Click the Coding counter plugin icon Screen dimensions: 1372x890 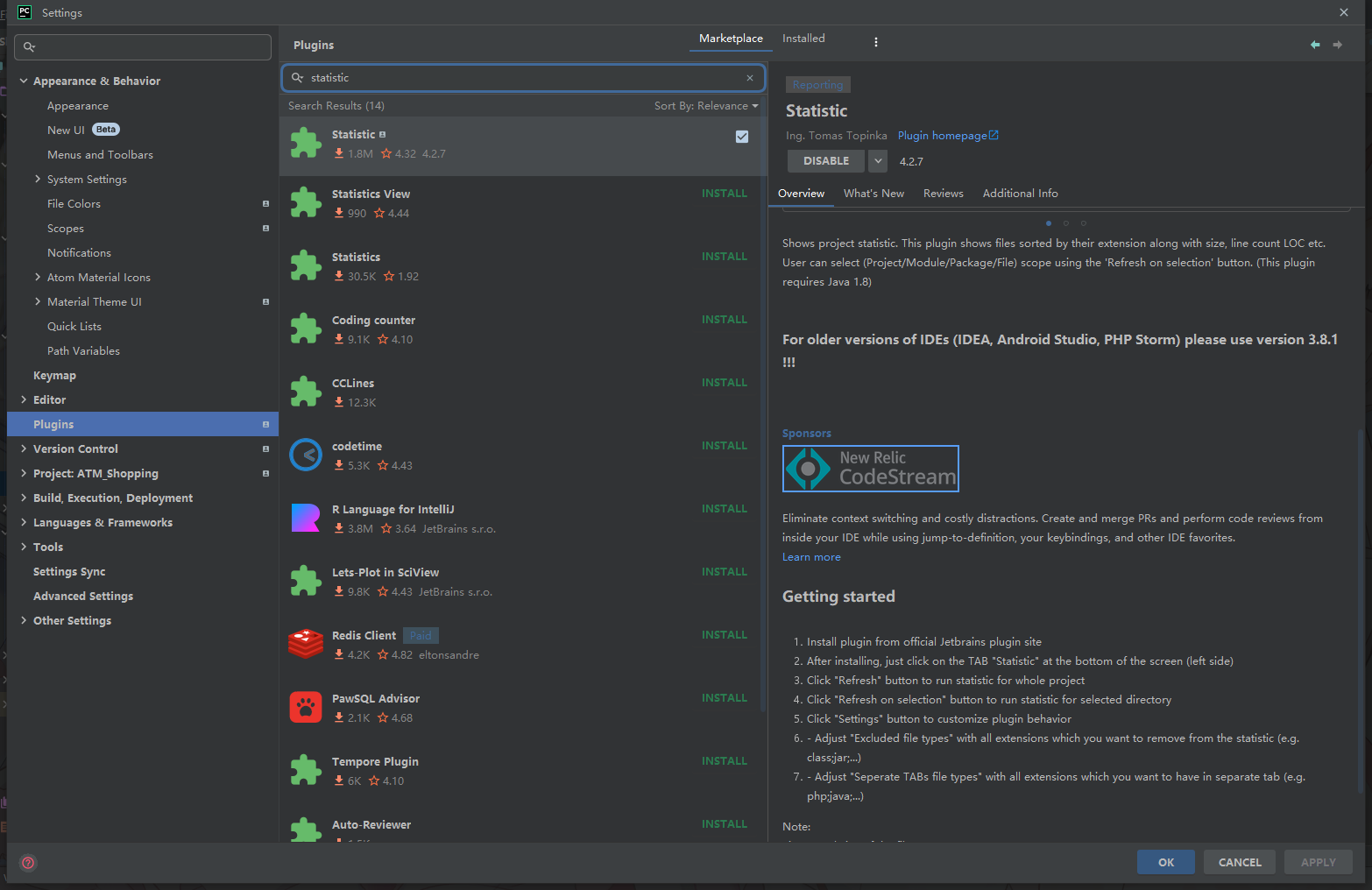(306, 328)
